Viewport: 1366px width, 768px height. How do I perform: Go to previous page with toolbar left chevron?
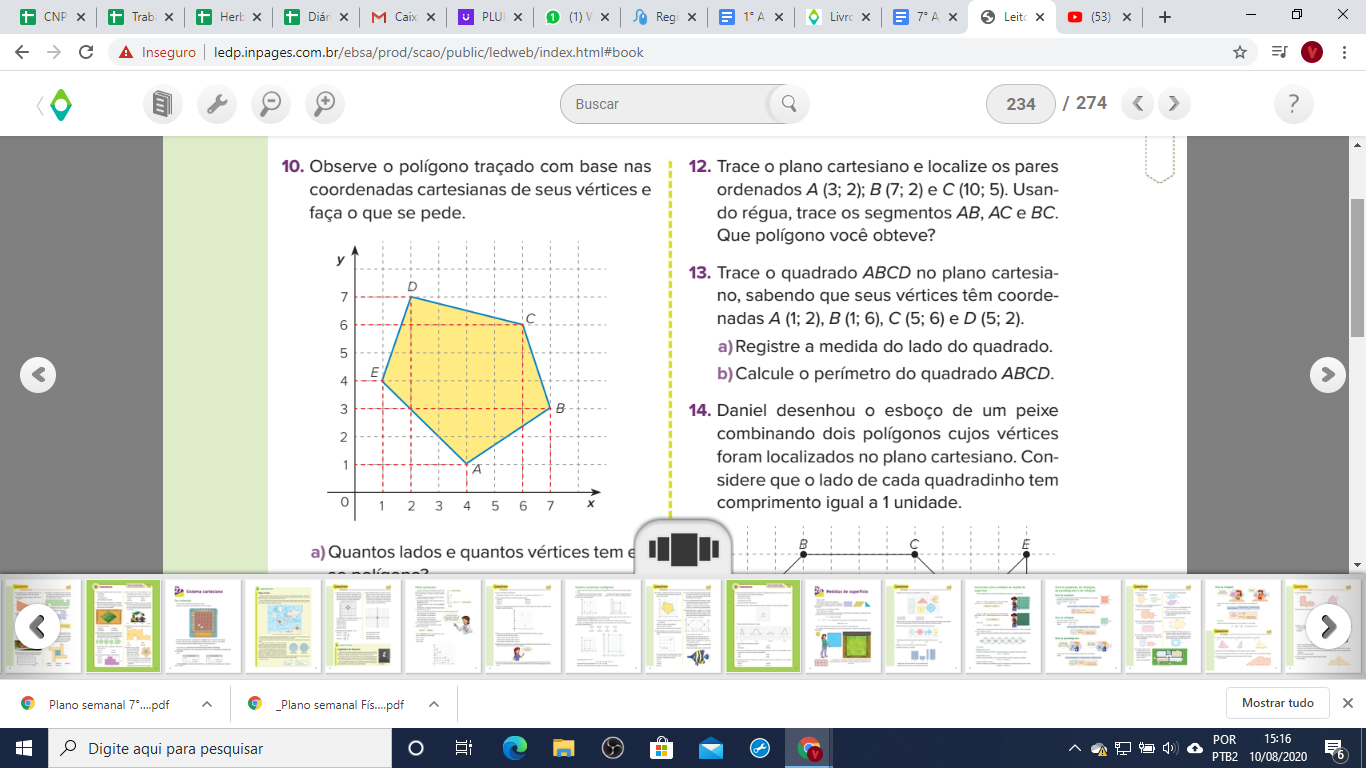click(x=1138, y=103)
